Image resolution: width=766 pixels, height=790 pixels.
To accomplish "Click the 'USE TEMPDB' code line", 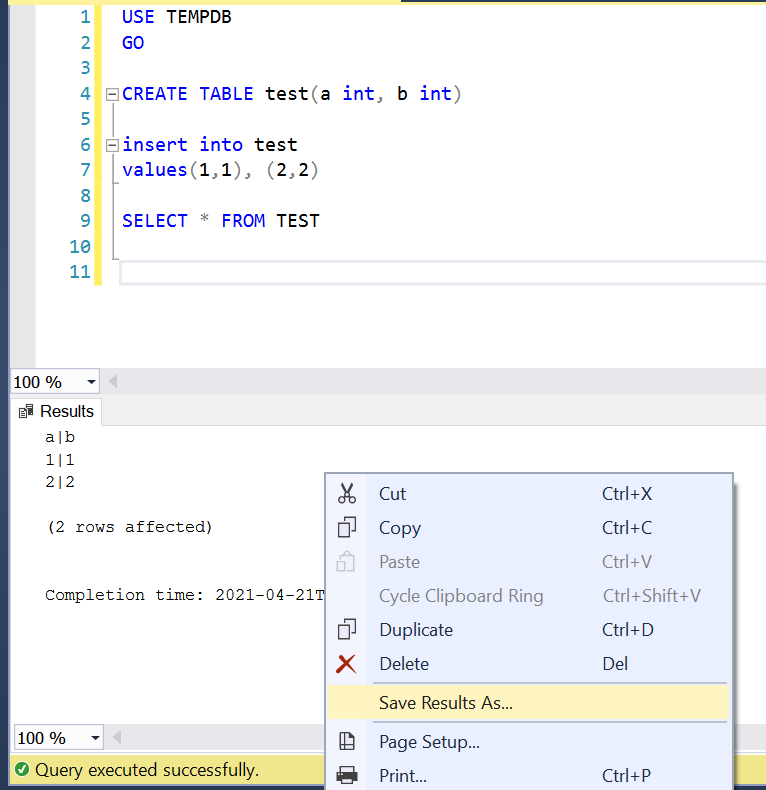I will (176, 17).
